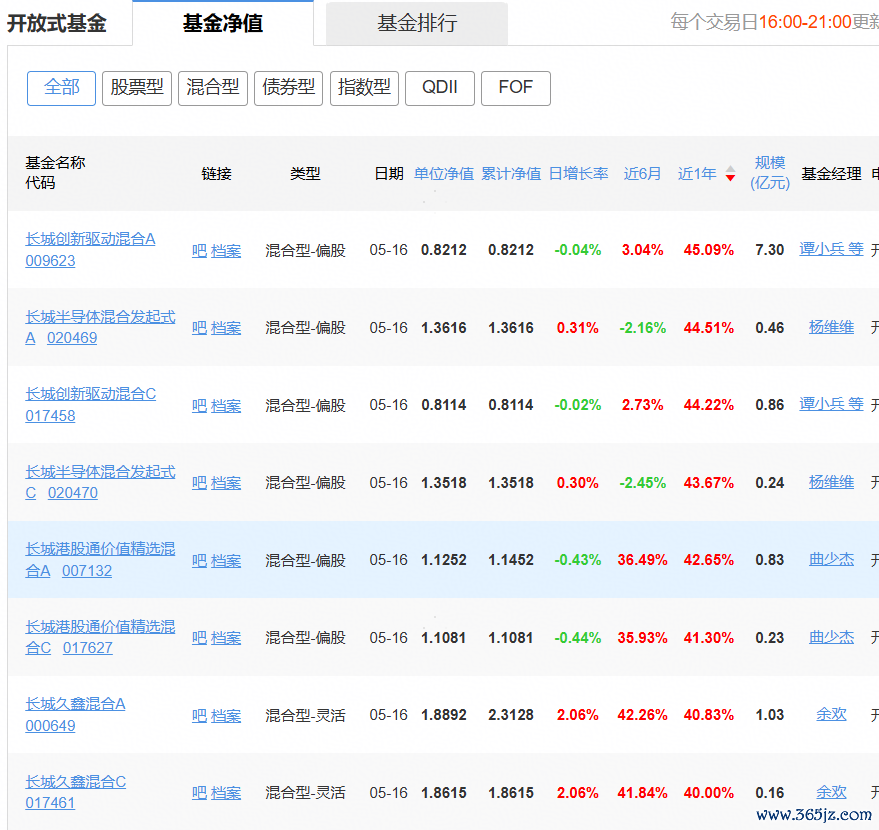Screen dimensions: 879x830
Task: Click the 近1年 sort arrow icon
Action: point(730,174)
